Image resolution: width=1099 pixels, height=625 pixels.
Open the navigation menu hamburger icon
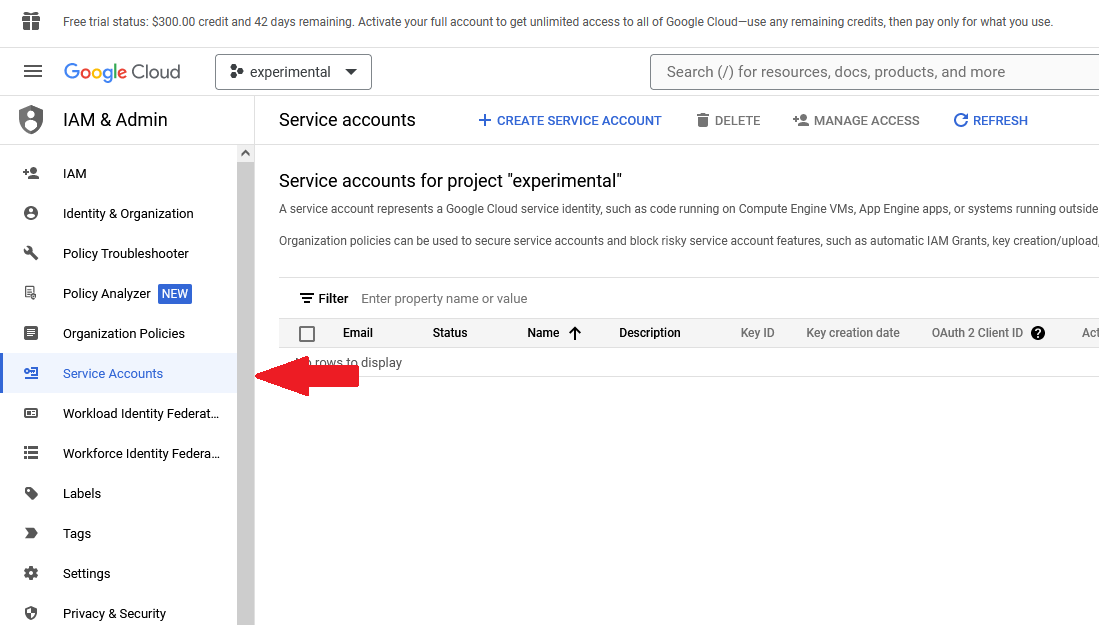pyautogui.click(x=33, y=71)
